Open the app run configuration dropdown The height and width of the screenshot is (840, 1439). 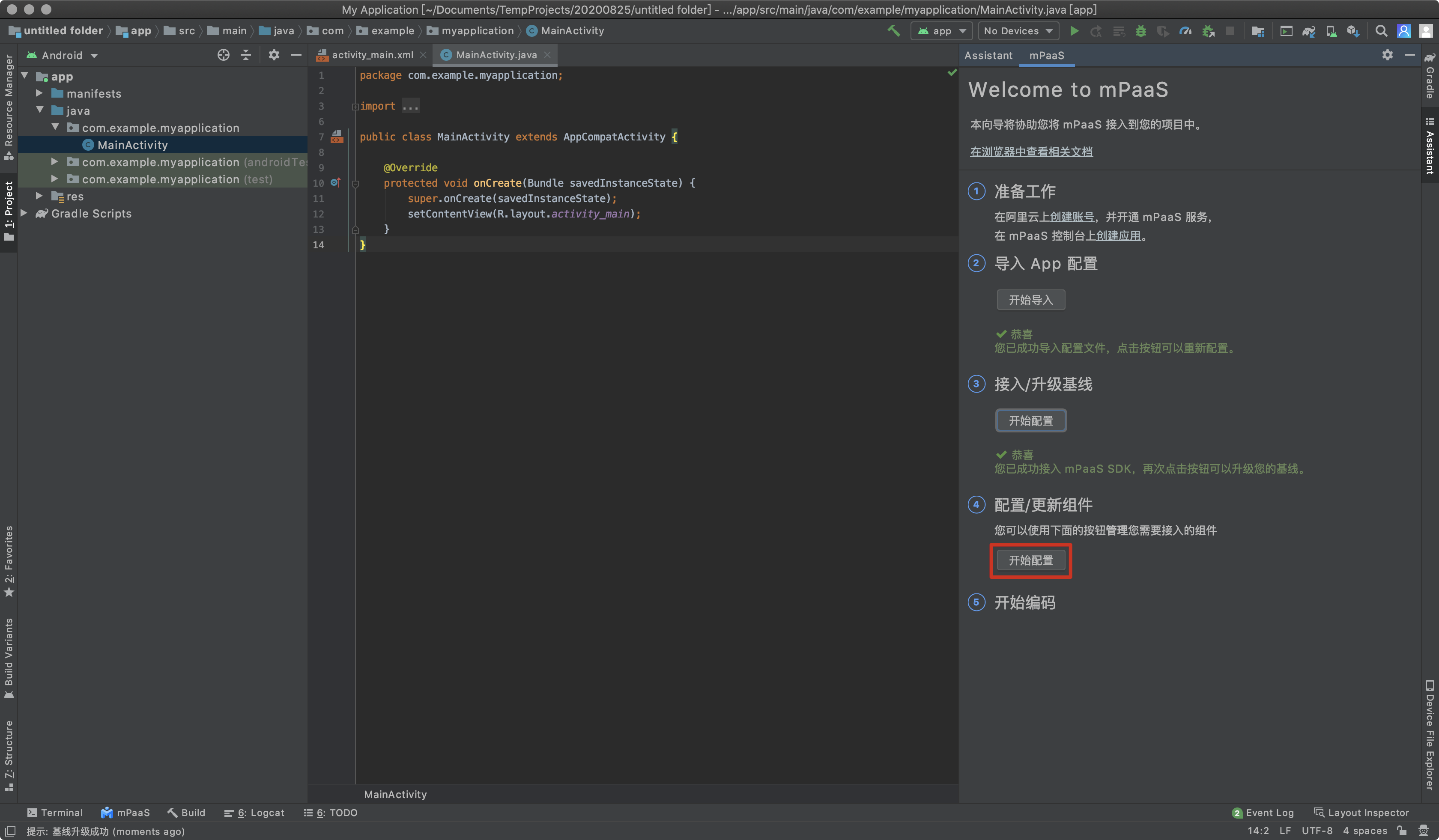[942, 31]
